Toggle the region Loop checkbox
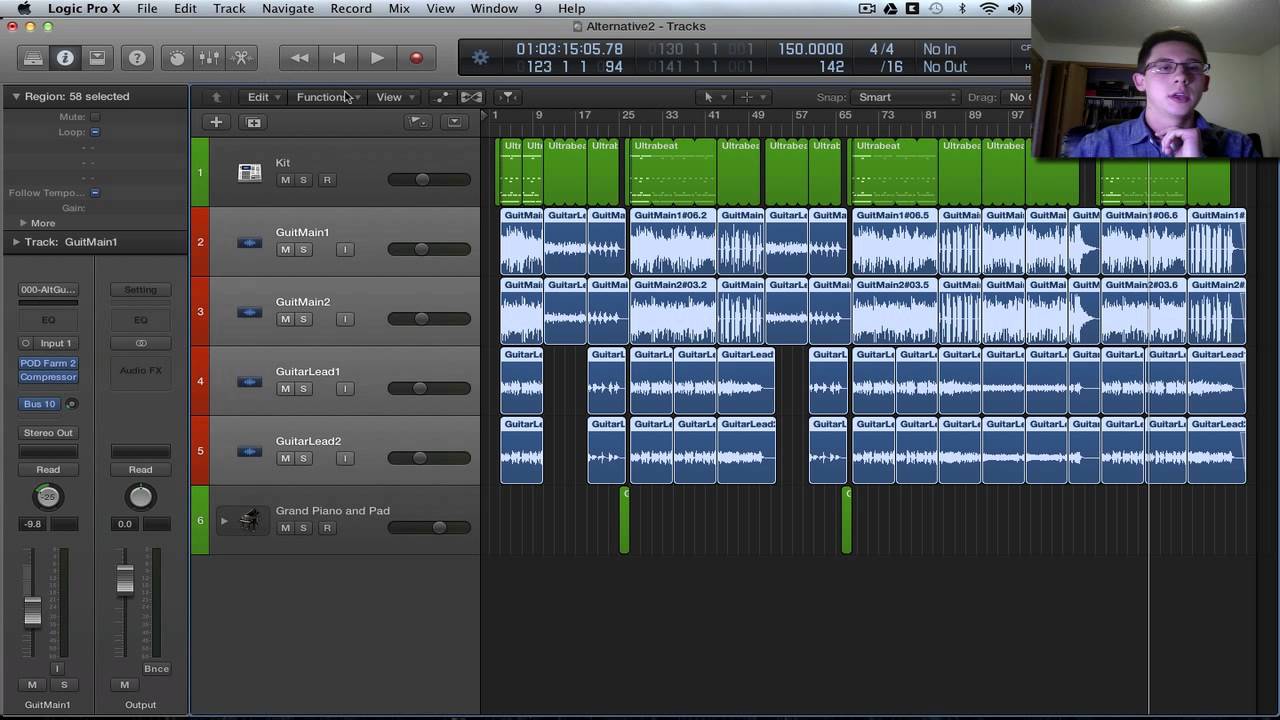Image resolution: width=1280 pixels, height=720 pixels. 95,132
